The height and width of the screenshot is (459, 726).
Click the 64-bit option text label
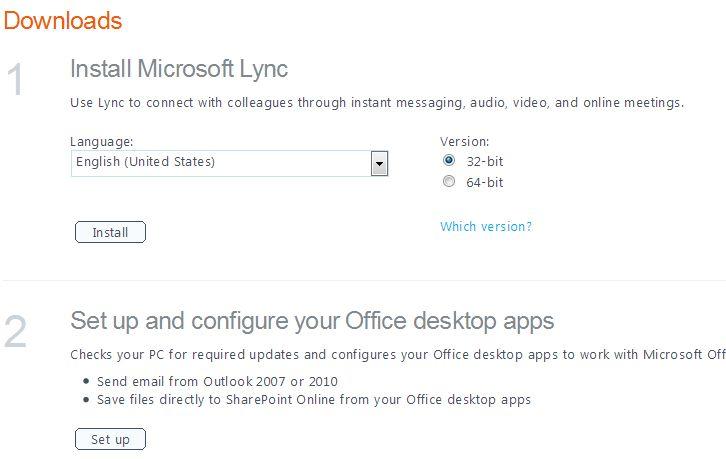(484, 182)
